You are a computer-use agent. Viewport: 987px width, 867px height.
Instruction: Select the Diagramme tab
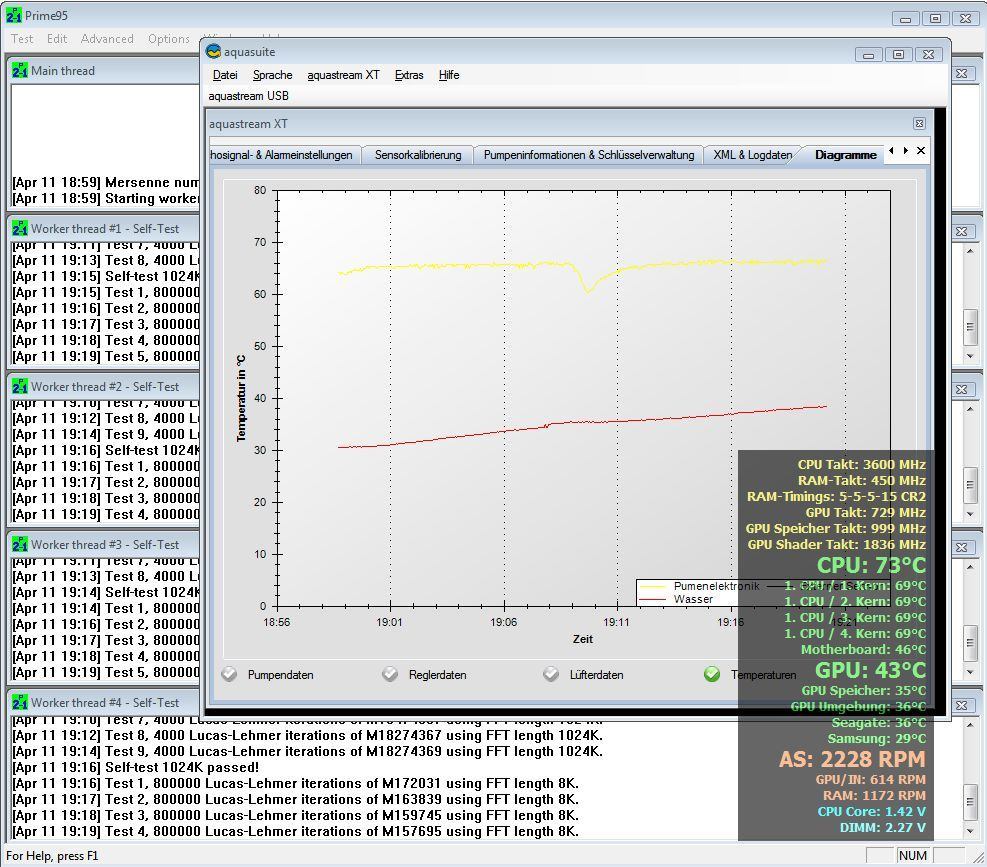coord(845,155)
